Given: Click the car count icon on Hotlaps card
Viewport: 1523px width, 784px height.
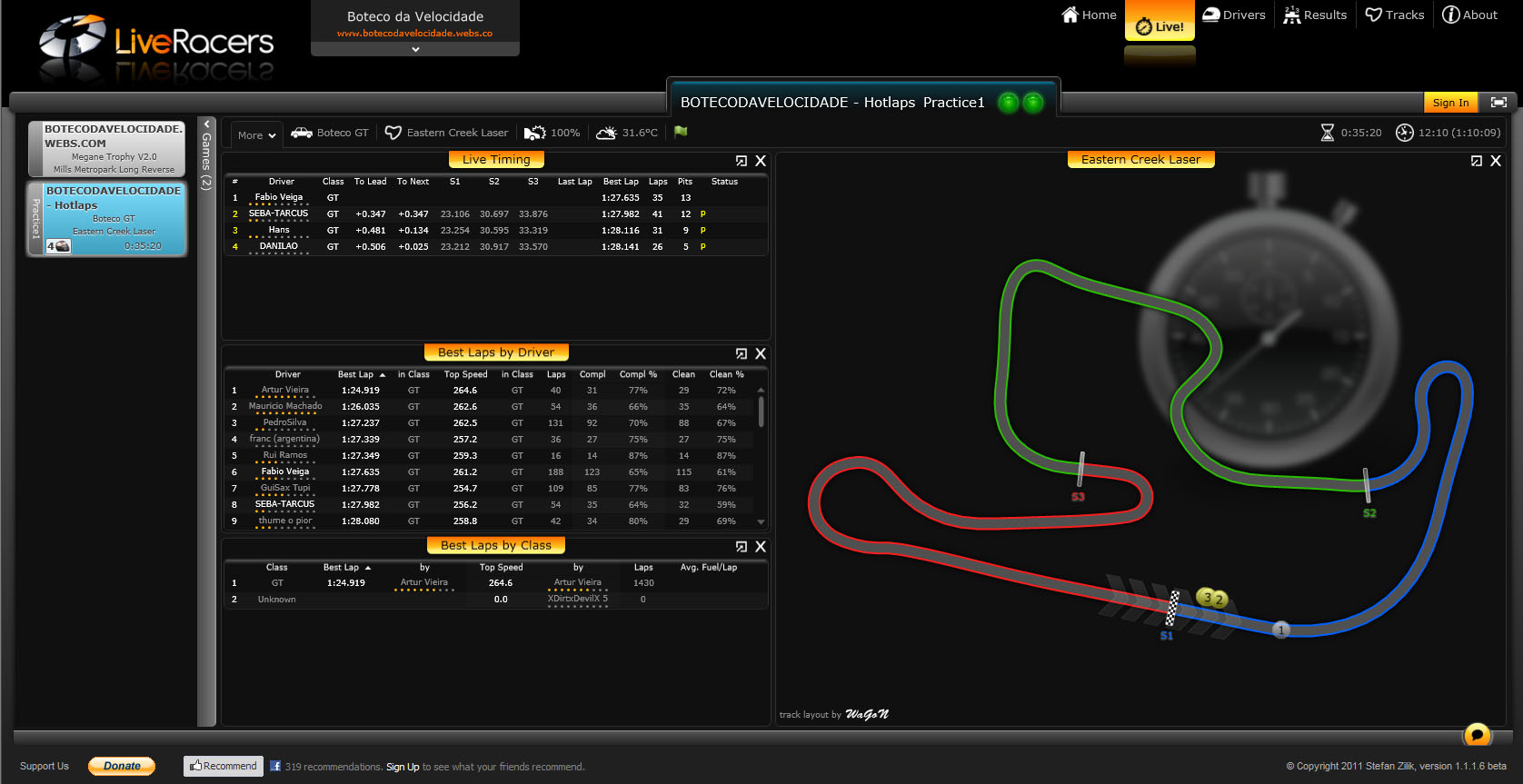Looking at the screenshot, I should [58, 246].
